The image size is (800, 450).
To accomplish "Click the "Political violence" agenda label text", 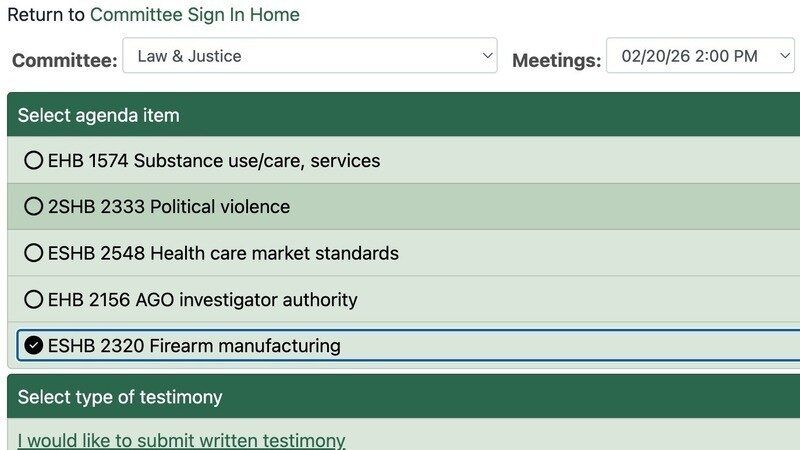I will tap(220, 207).
